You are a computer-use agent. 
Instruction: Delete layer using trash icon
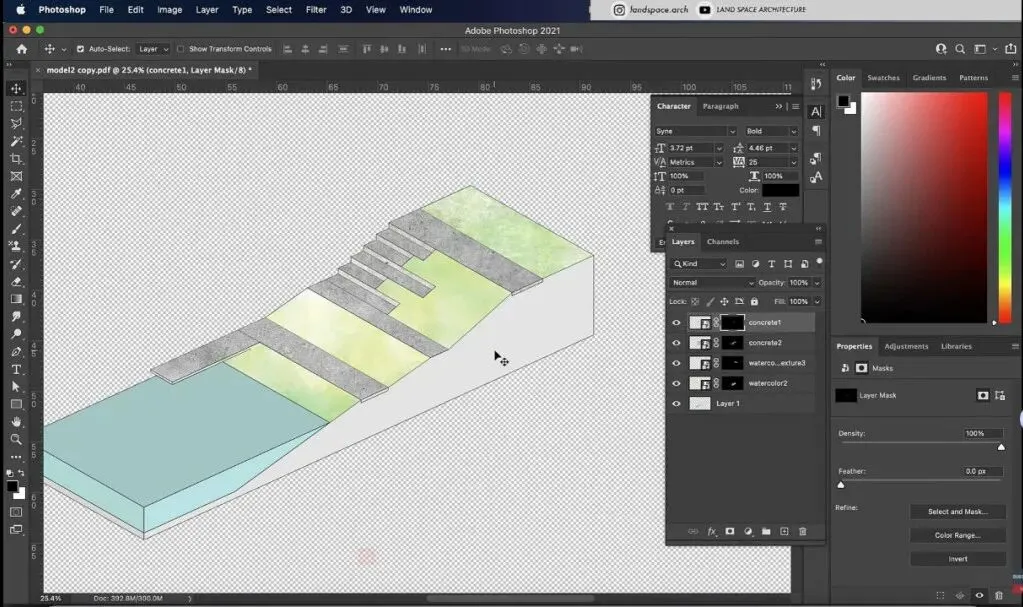[x=802, y=531]
